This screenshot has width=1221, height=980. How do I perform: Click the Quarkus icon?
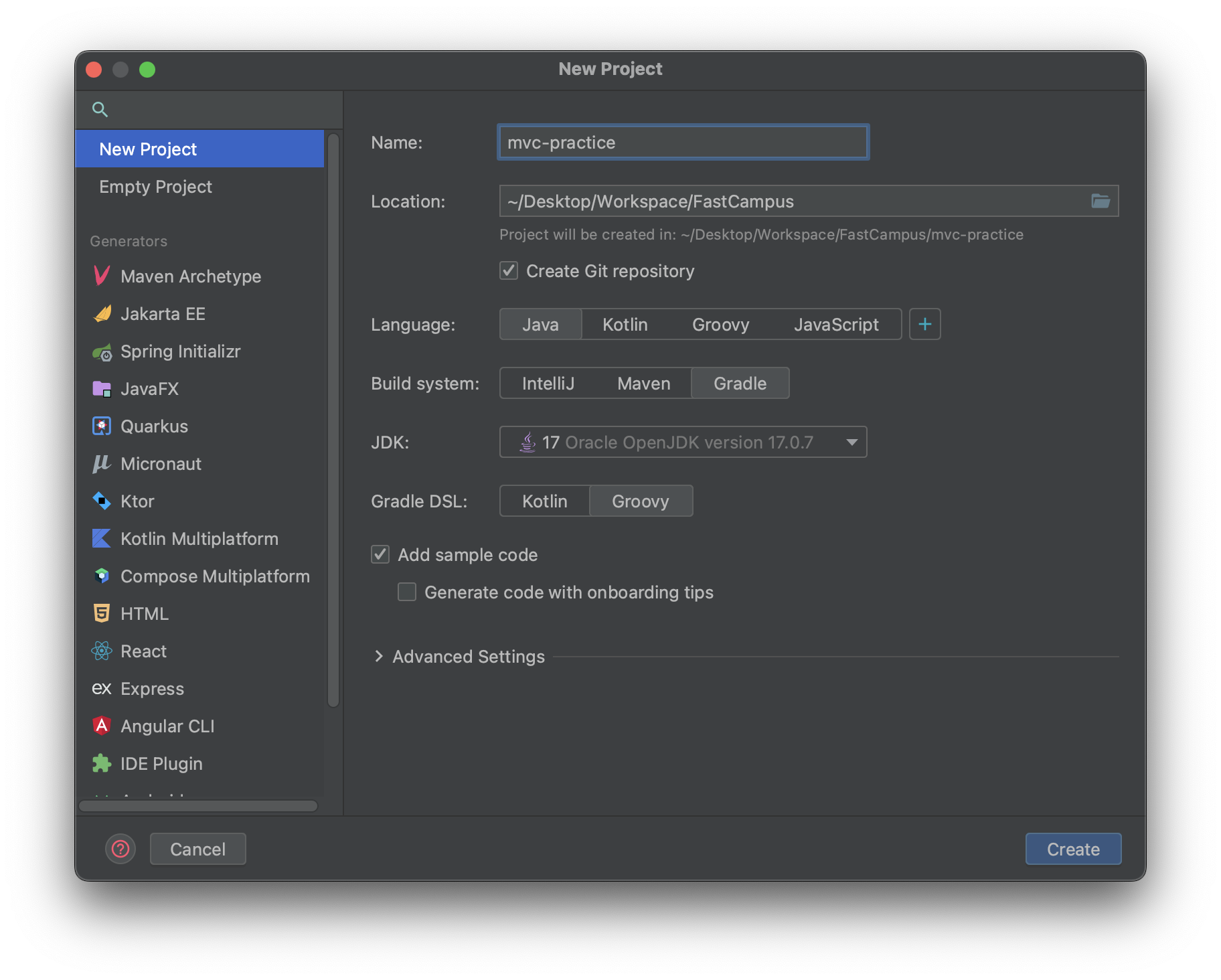pos(102,426)
